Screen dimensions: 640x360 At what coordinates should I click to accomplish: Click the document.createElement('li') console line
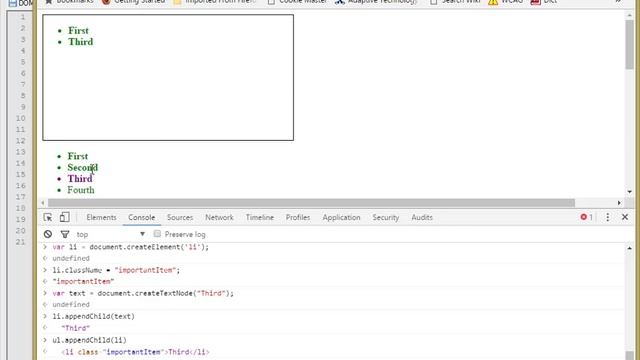(x=131, y=247)
